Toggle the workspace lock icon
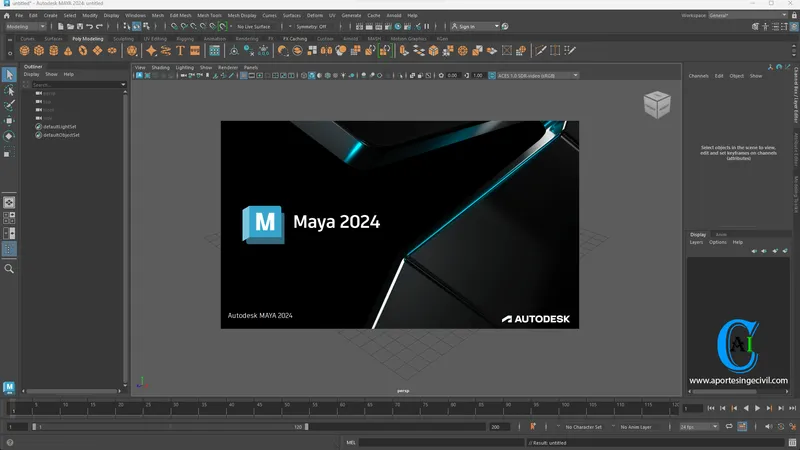 pos(794,15)
